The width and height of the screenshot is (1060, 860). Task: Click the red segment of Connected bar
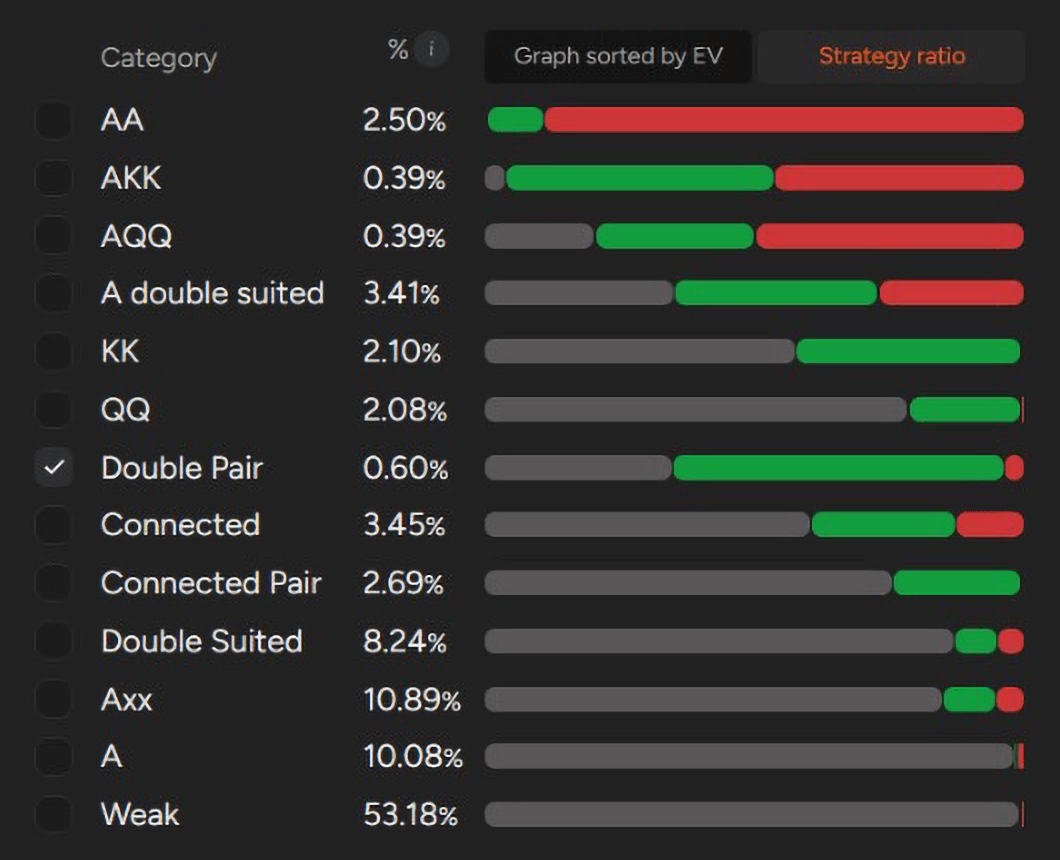989,524
